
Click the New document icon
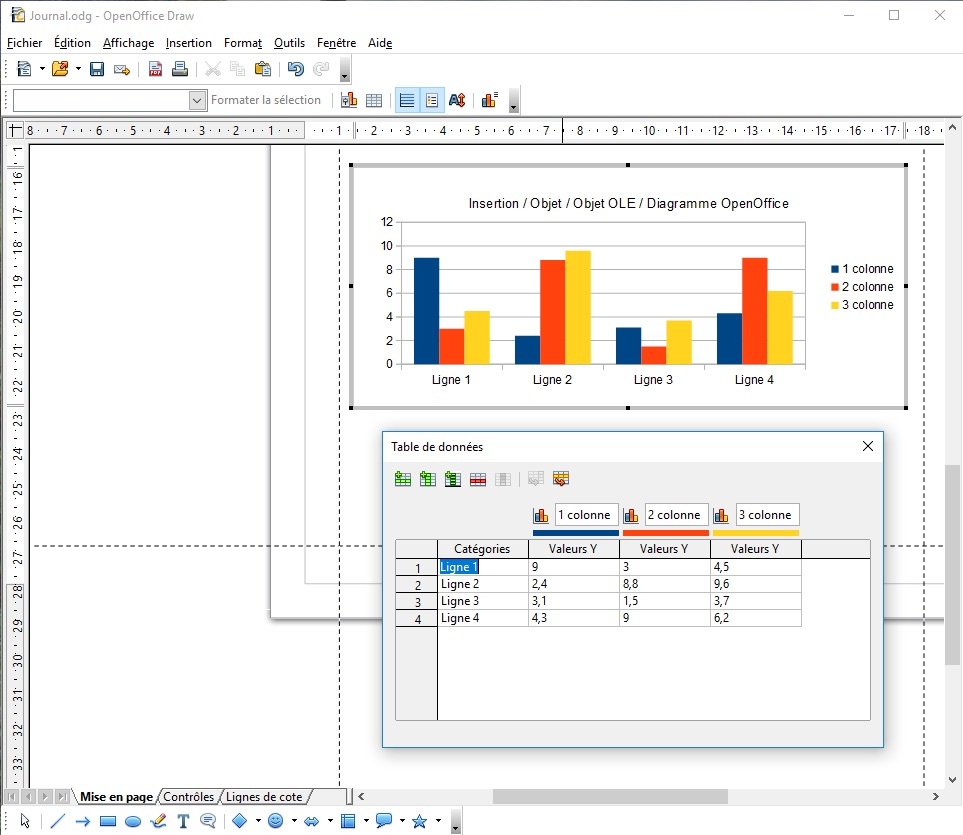pyautogui.click(x=24, y=69)
